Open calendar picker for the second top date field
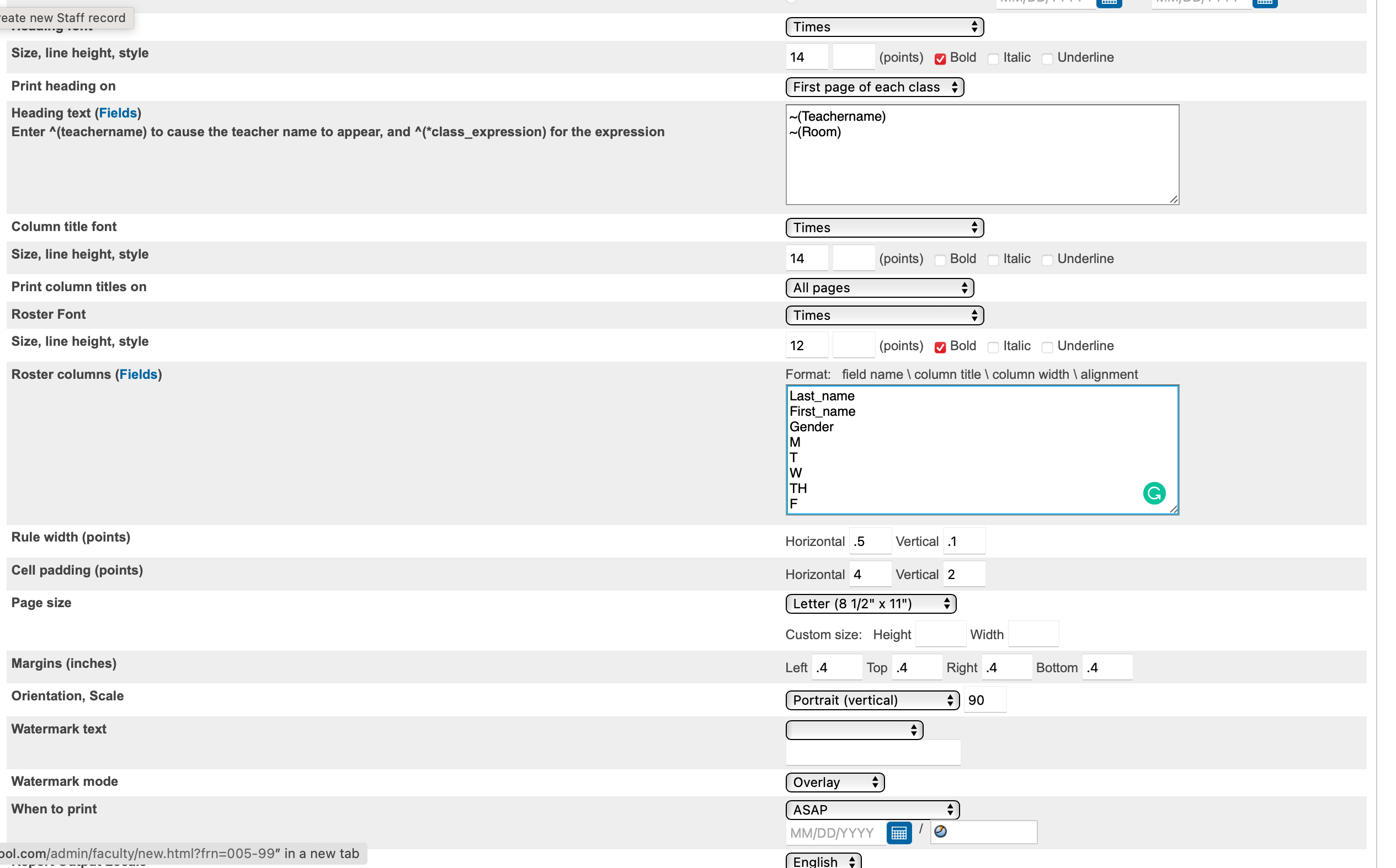The height and width of the screenshot is (868, 1396). click(1266, 3)
